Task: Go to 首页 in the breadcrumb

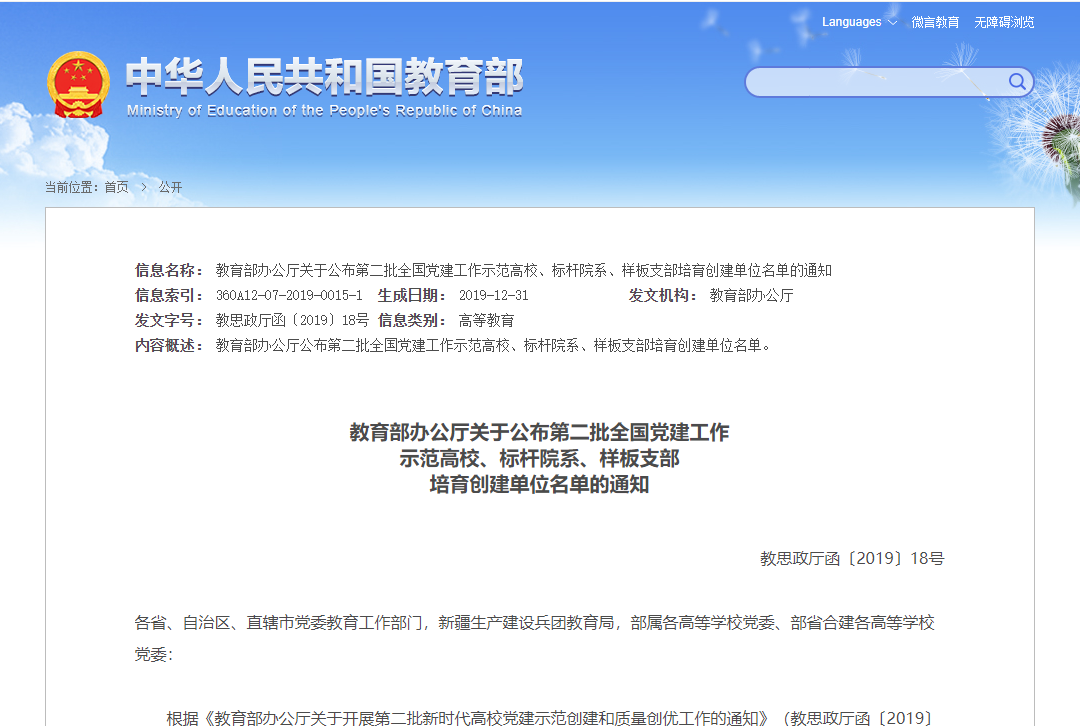Action: 116,187
